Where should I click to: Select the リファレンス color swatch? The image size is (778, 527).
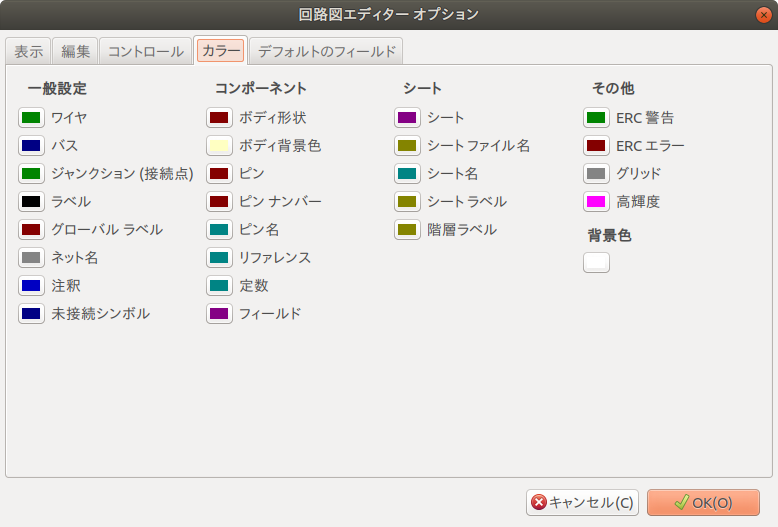click(219, 258)
